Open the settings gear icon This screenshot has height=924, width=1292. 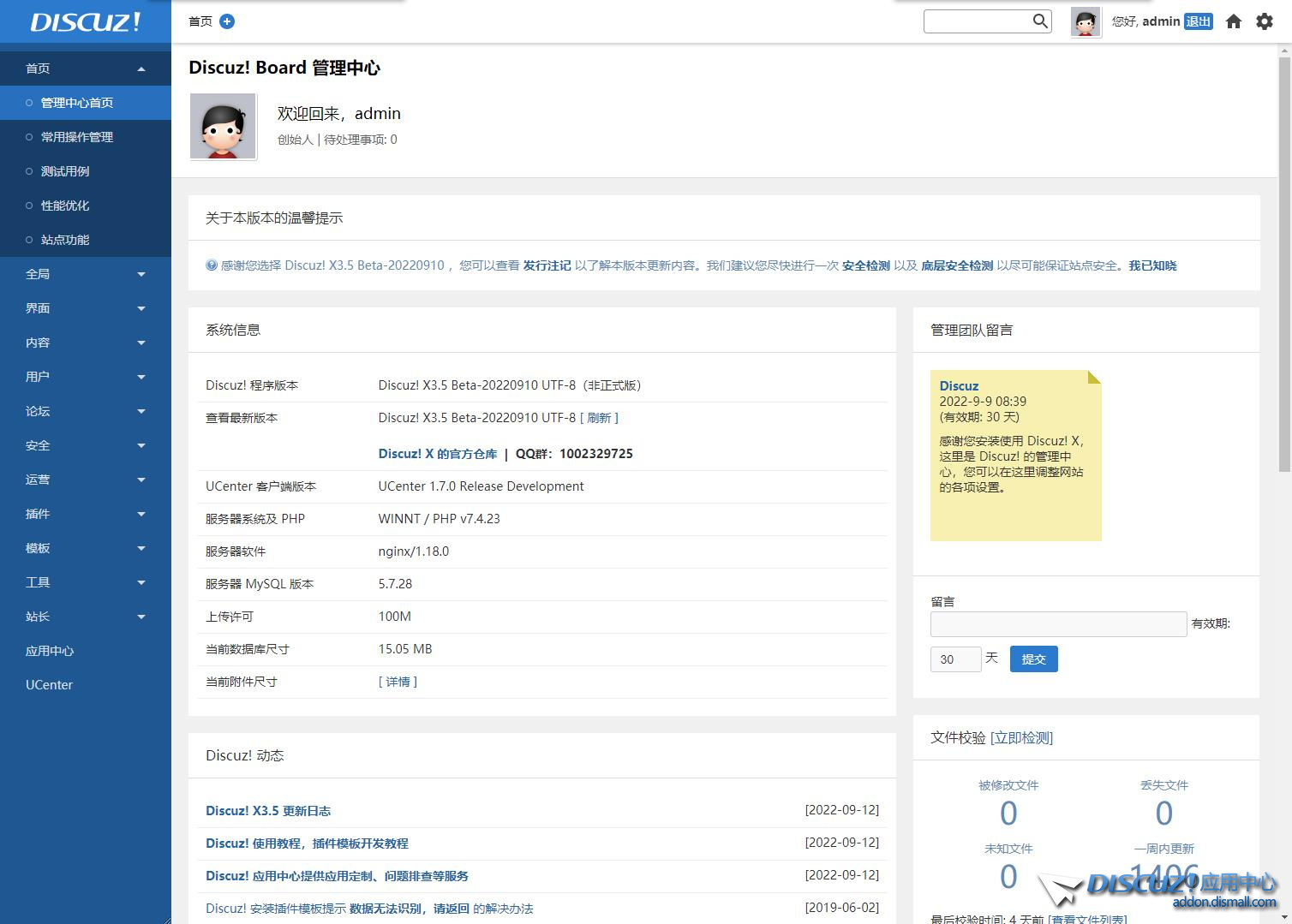(1265, 21)
